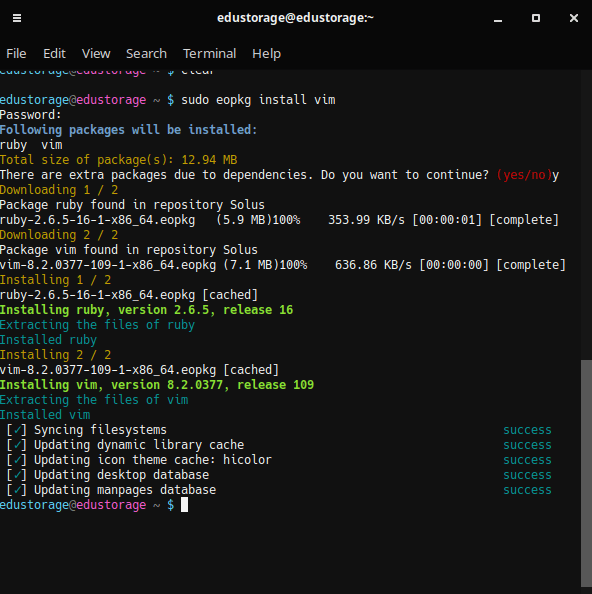Click 'Total size of package(s): 12.94 MB'
Image resolution: width=592 pixels, height=594 pixels.
[119, 160]
